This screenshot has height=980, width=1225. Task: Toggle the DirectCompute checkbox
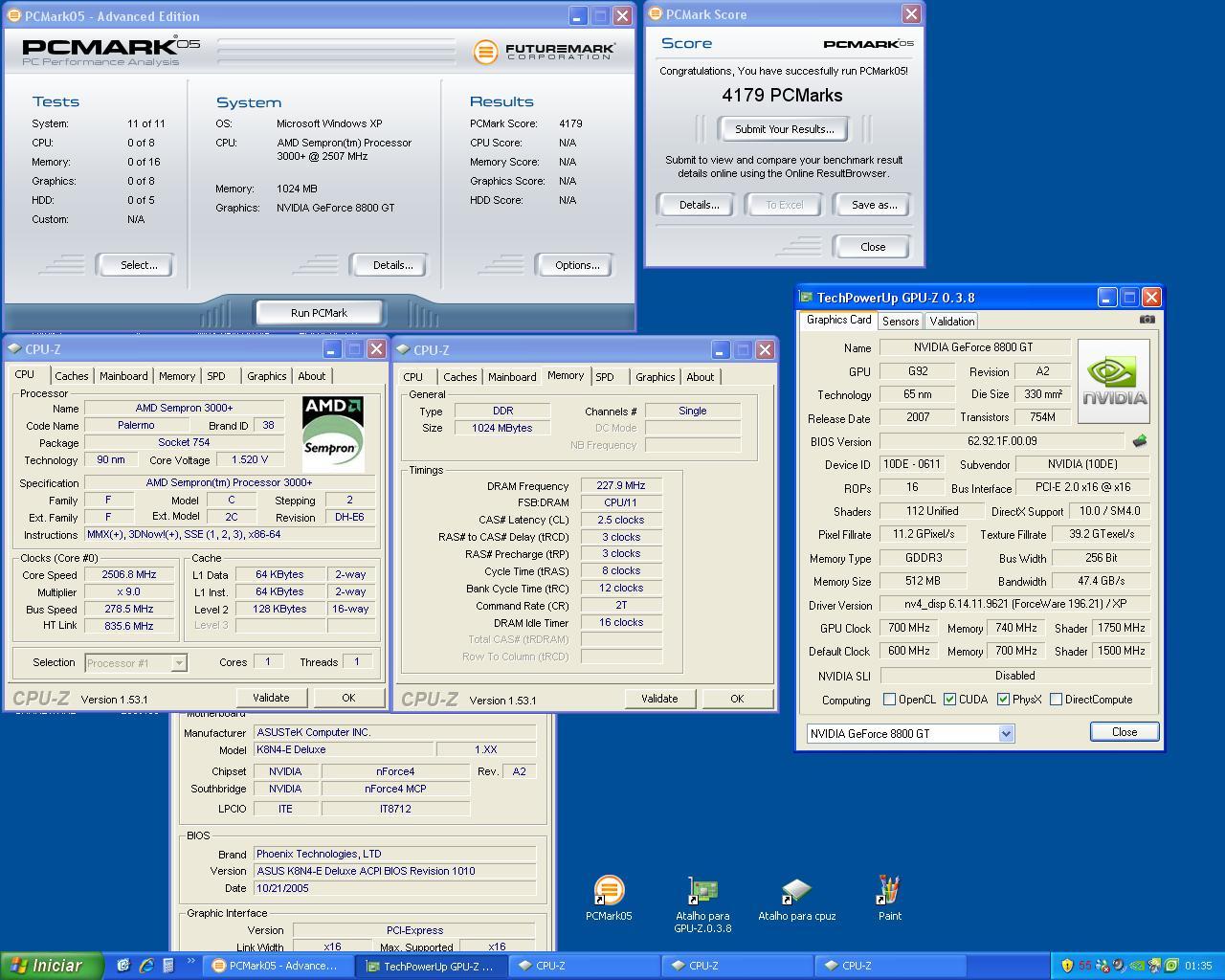click(x=1056, y=700)
